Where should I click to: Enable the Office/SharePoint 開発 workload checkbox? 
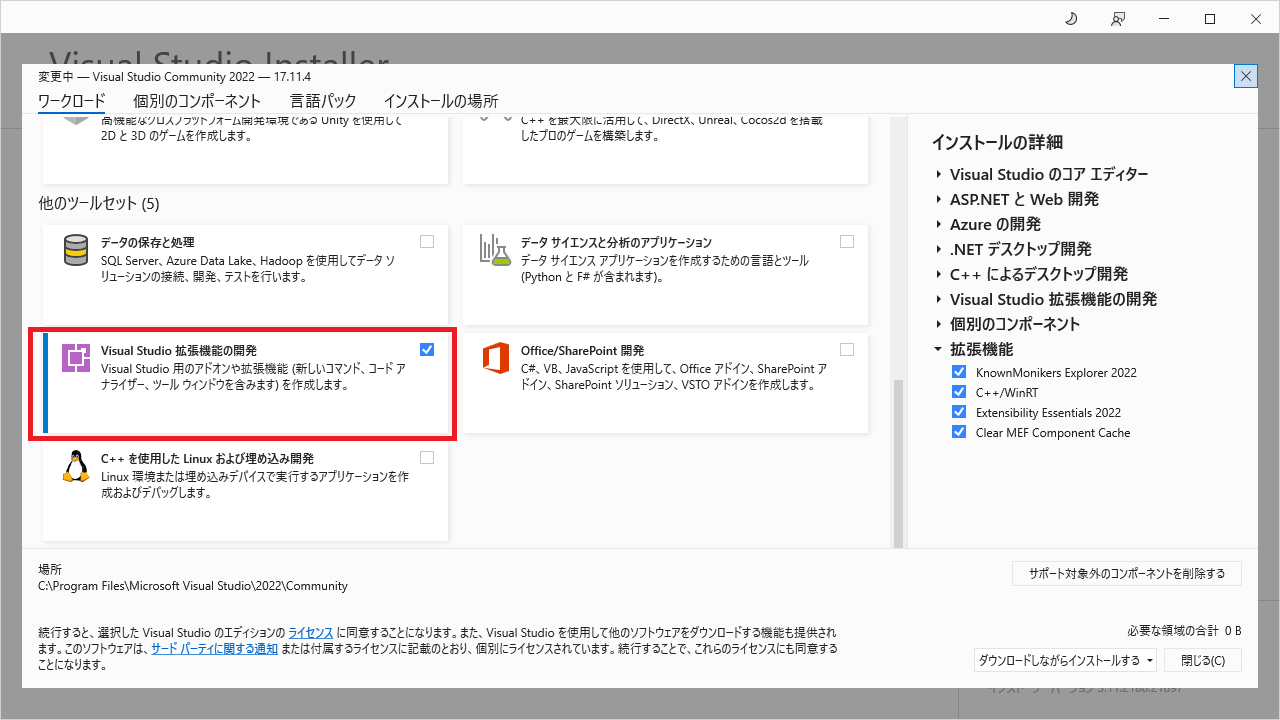[847, 349]
